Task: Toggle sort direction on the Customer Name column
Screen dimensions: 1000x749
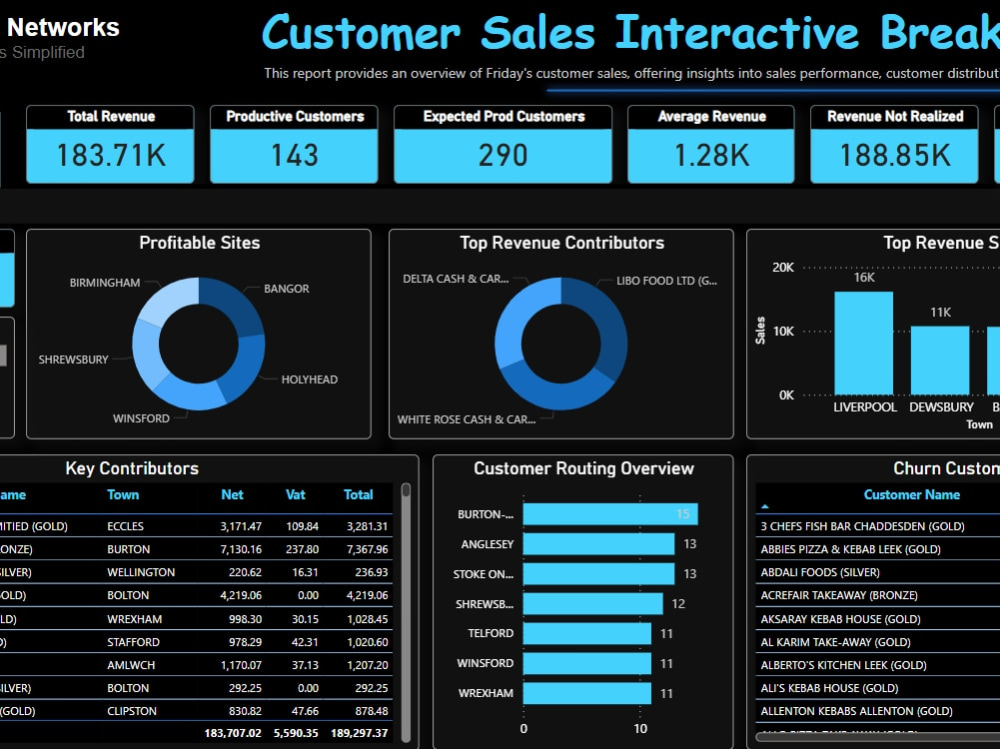Action: pyautogui.click(x=911, y=495)
